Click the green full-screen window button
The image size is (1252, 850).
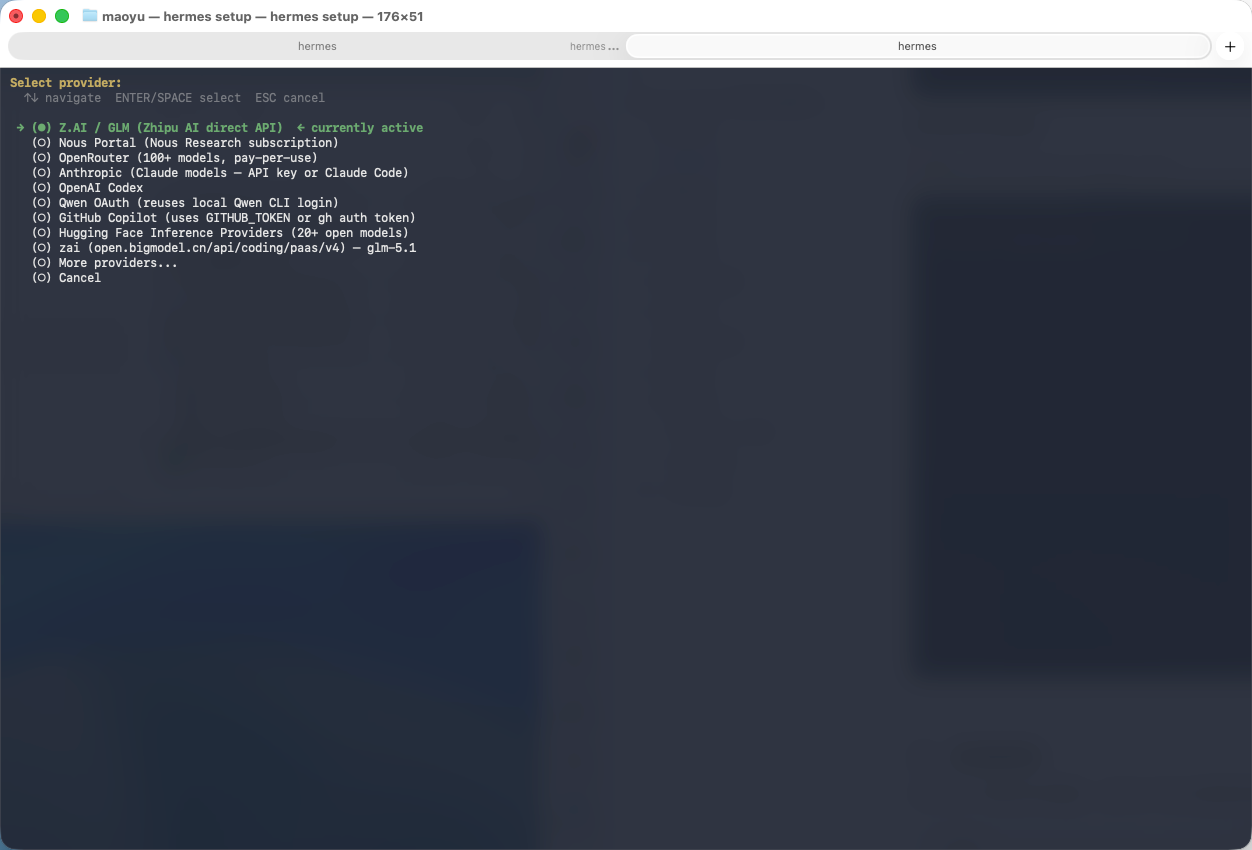click(x=62, y=16)
